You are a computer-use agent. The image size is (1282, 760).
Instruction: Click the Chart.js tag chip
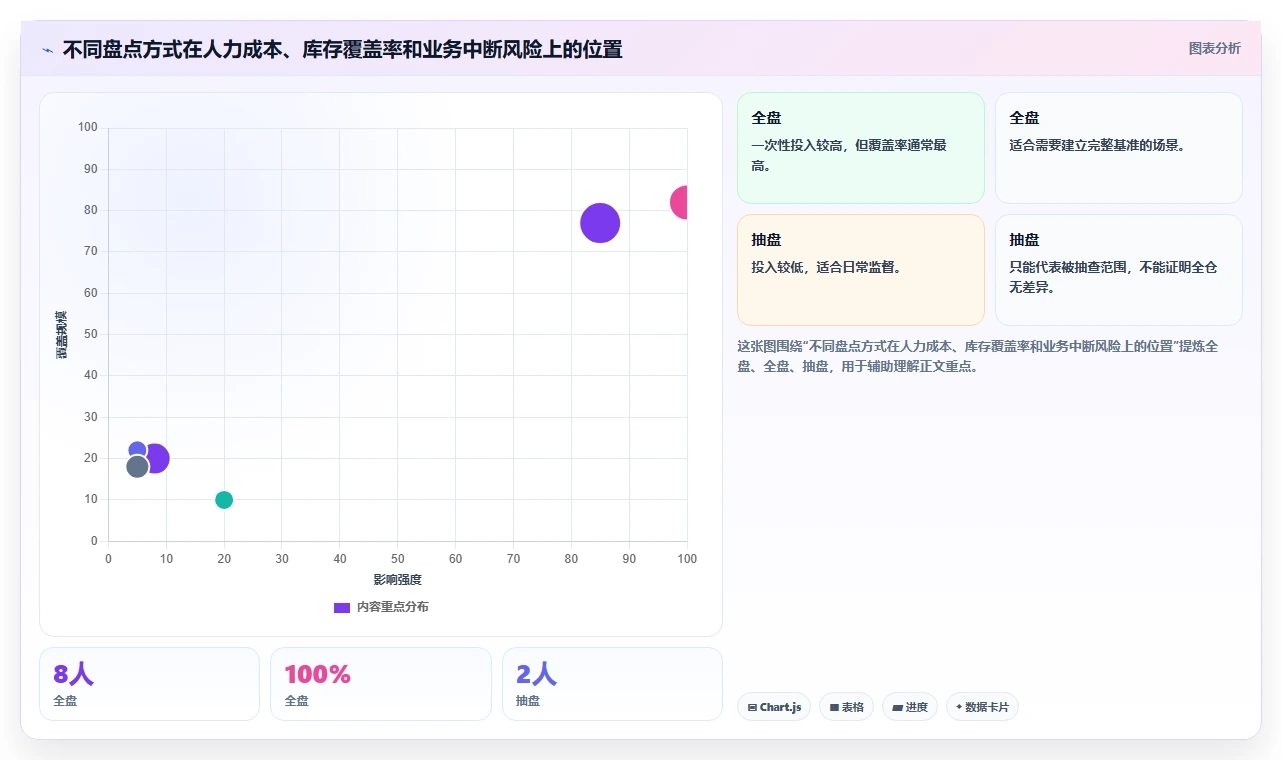(774, 707)
